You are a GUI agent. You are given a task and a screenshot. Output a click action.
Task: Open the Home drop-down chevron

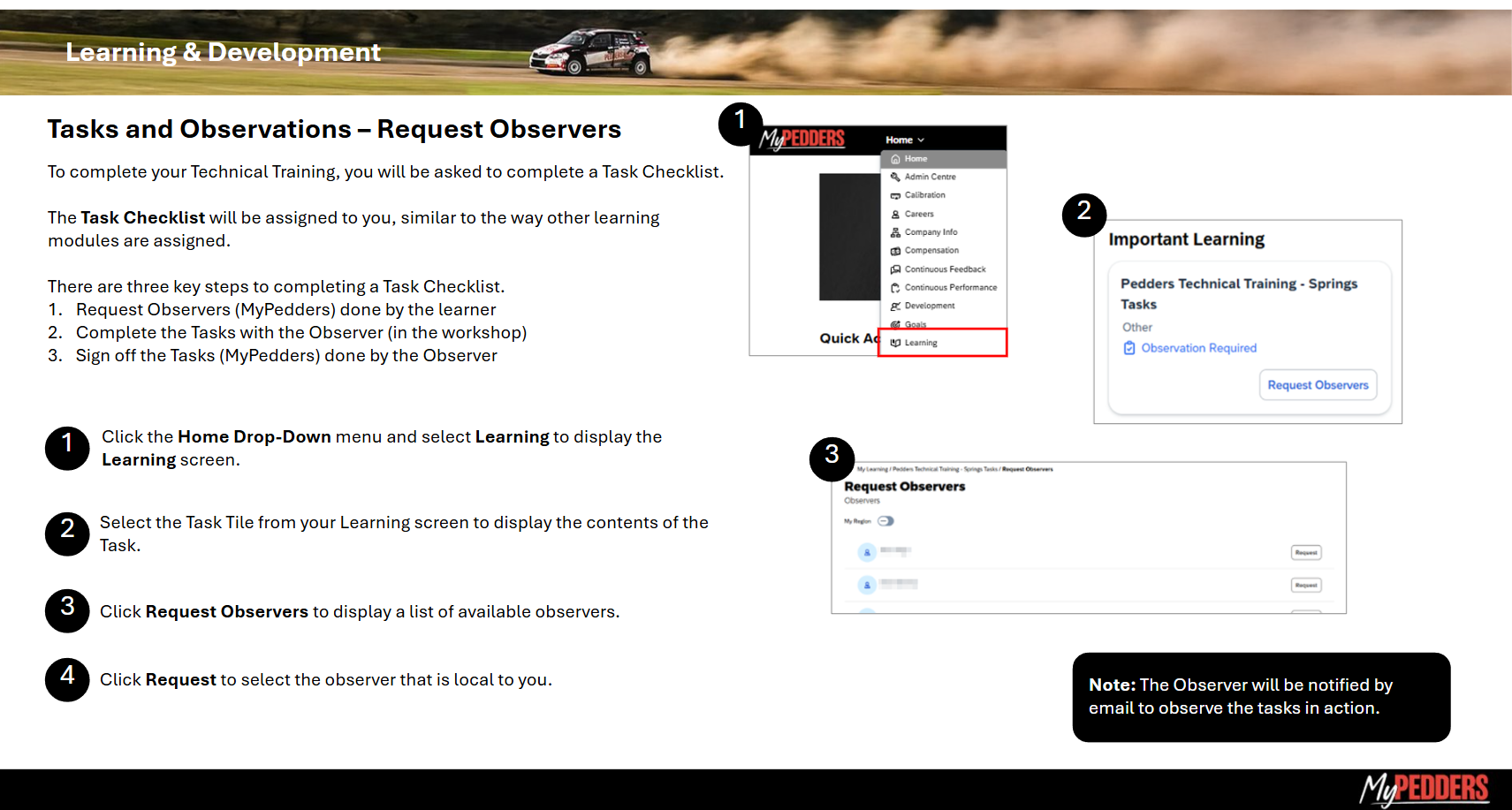pyautogui.click(x=921, y=140)
